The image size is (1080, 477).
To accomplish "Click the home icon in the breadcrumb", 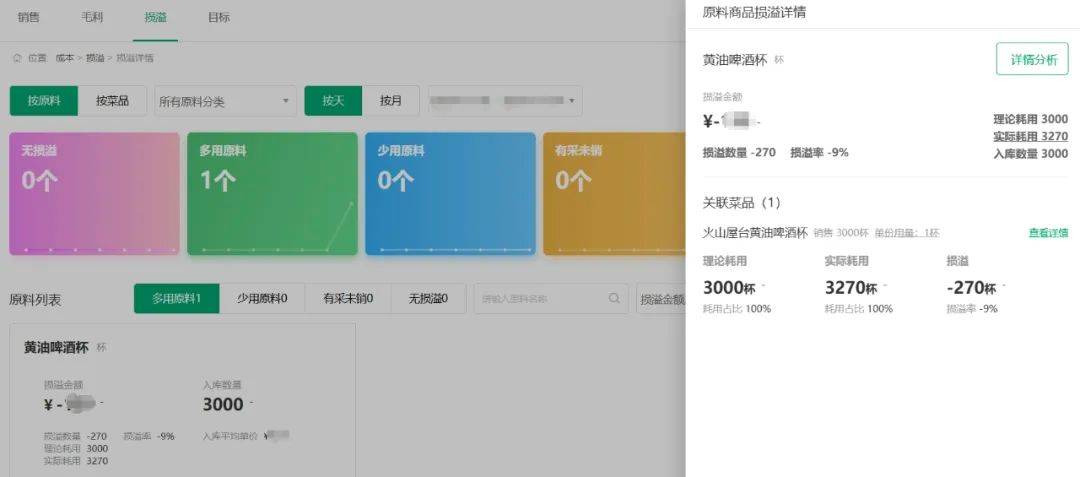I will (17, 58).
